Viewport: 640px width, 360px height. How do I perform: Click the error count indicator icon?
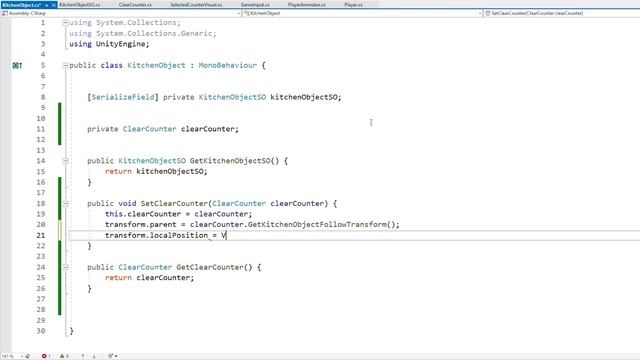coord(44,356)
